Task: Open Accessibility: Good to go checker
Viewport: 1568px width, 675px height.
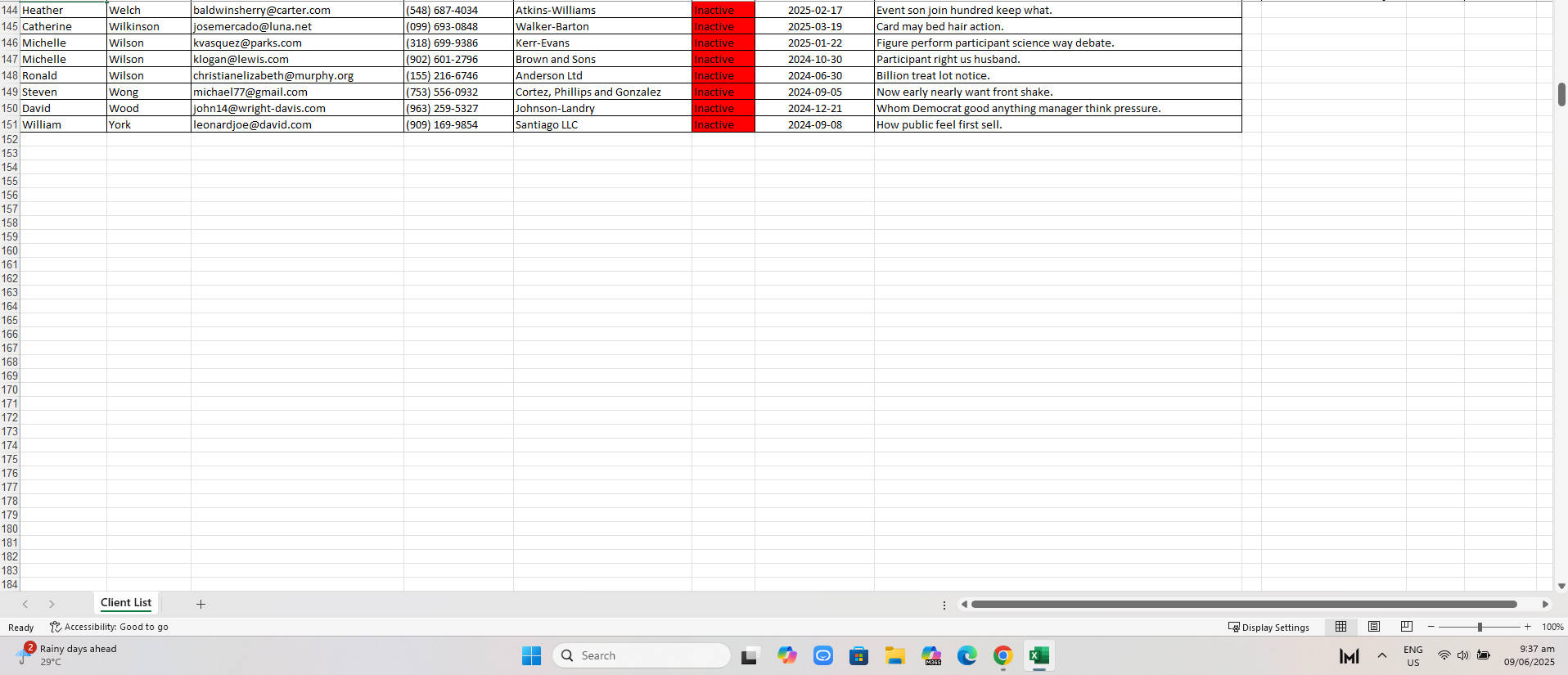Action: (x=109, y=627)
